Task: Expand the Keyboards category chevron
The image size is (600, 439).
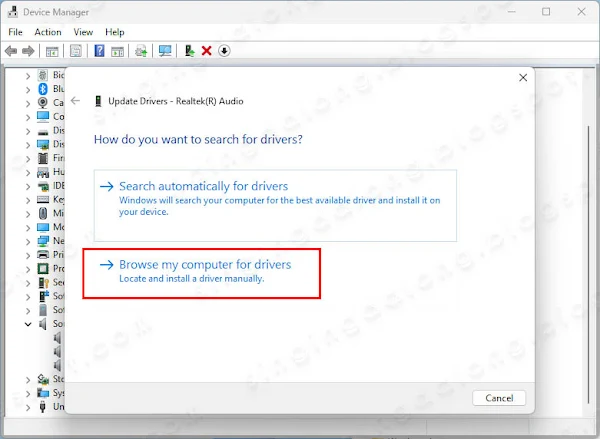Action: (28, 200)
